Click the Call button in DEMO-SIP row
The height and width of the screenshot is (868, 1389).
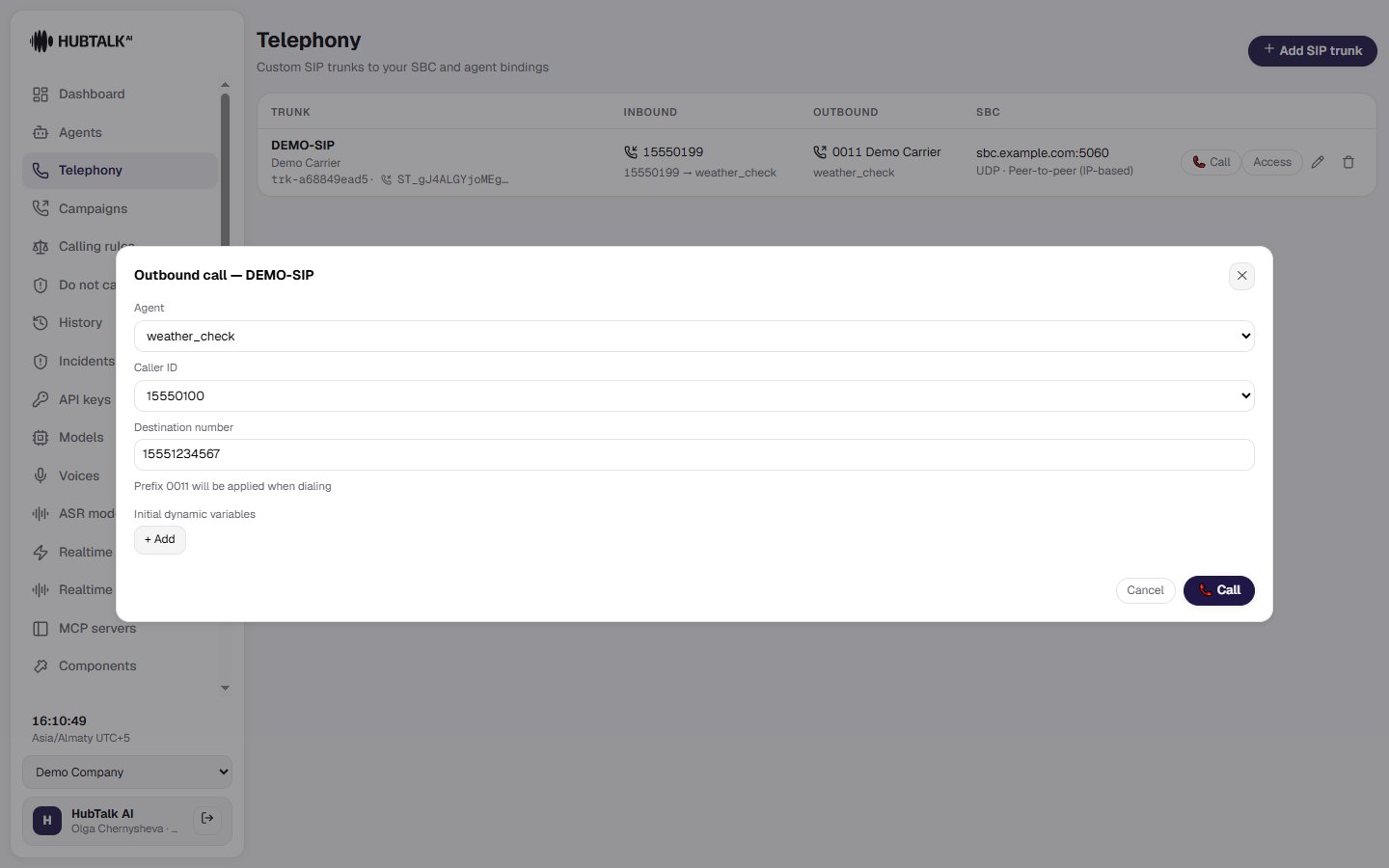(1211, 162)
